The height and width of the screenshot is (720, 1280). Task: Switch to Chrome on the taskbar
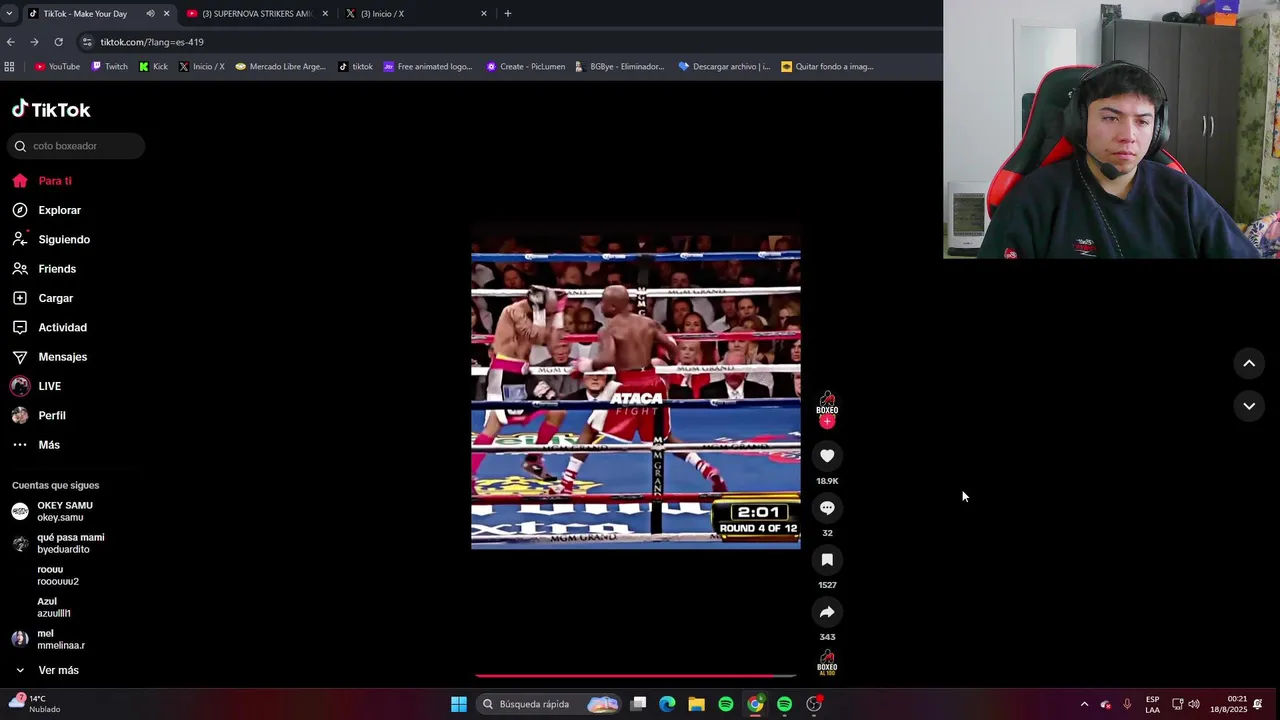(755, 704)
